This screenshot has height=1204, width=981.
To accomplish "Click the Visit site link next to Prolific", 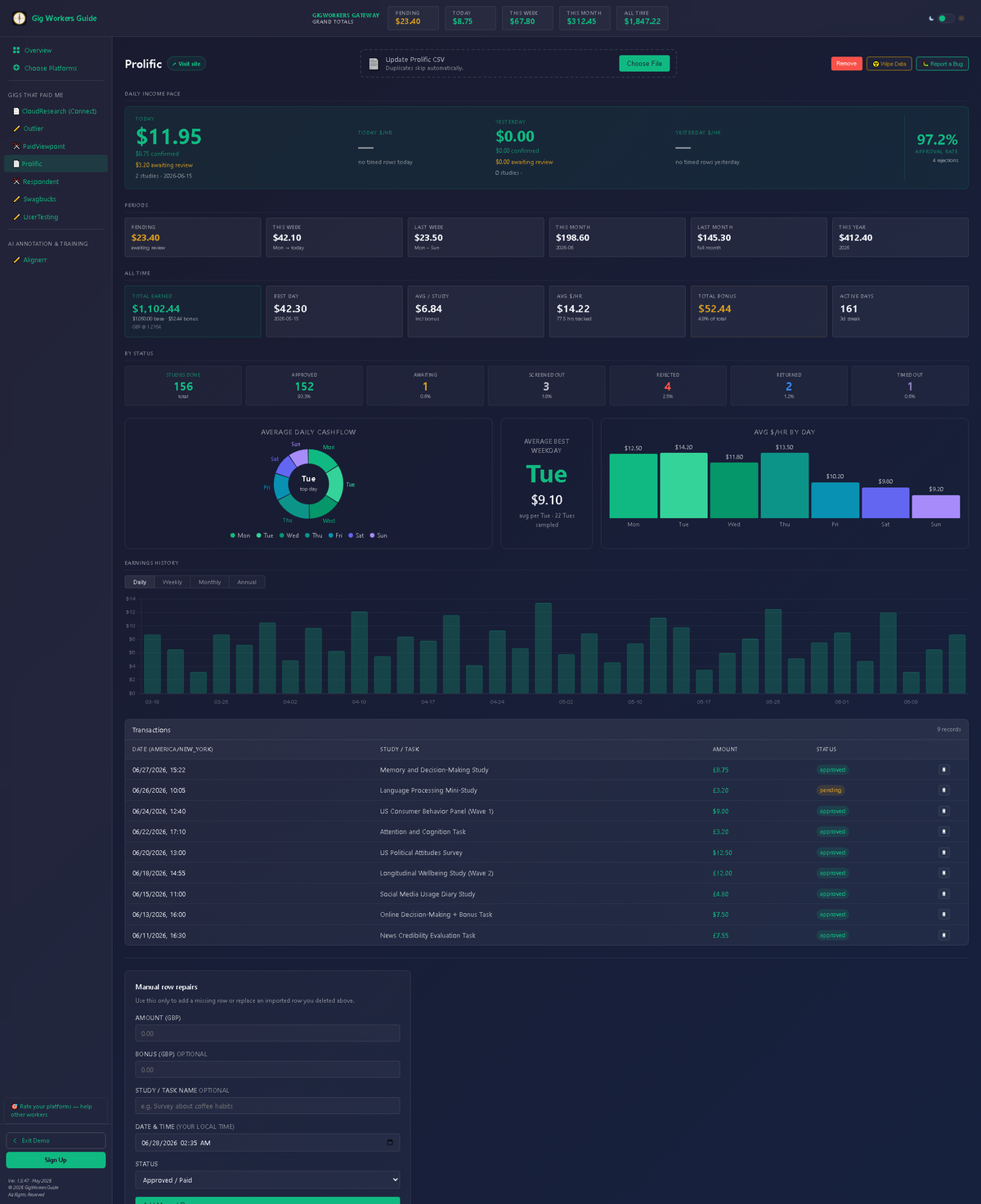I will tap(186, 64).
